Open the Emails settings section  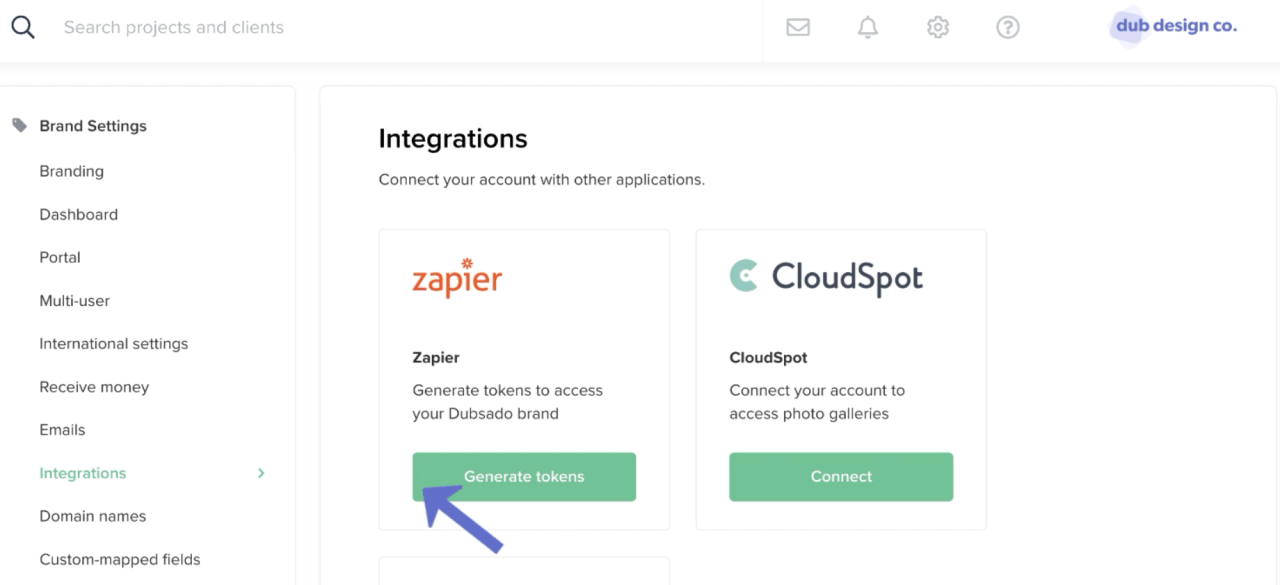coord(62,429)
